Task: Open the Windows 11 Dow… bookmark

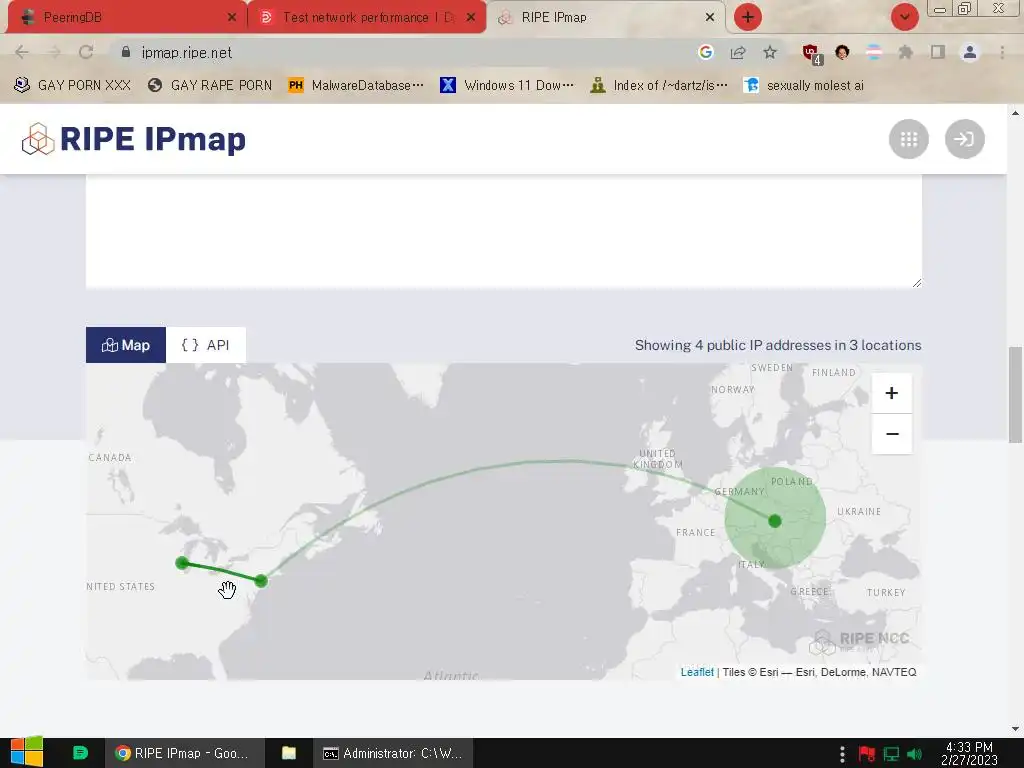Action: pos(507,85)
